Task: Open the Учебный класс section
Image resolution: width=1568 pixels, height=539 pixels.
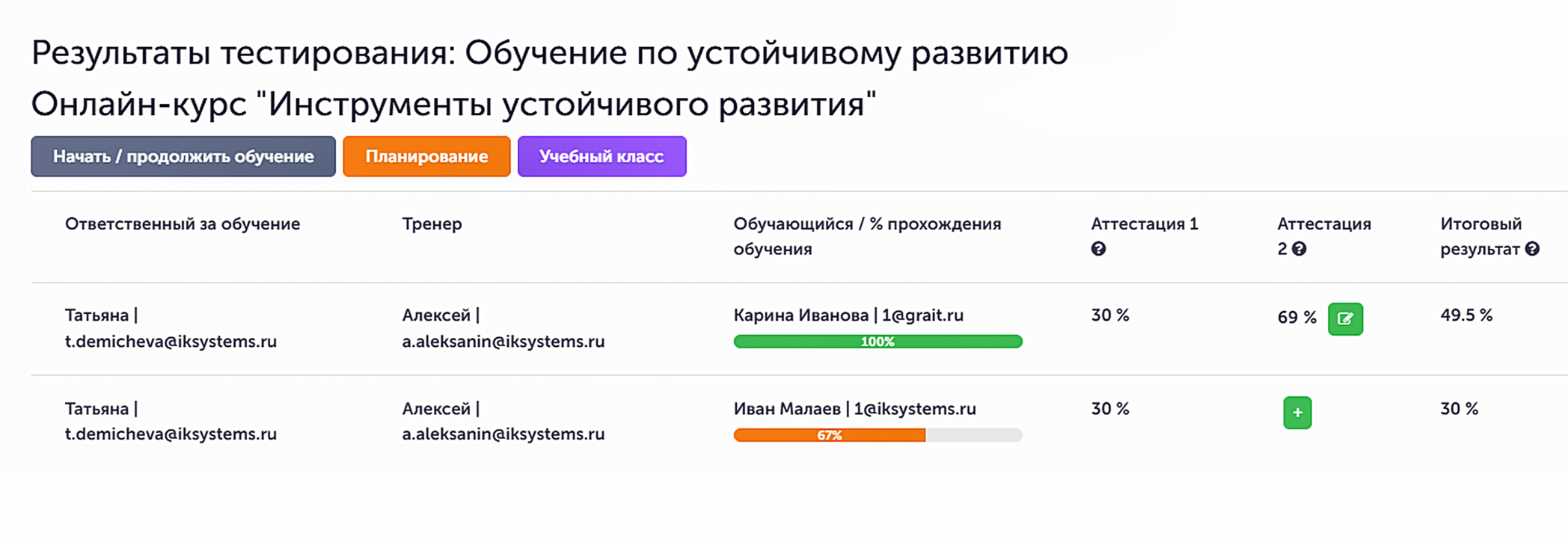Action: point(601,156)
